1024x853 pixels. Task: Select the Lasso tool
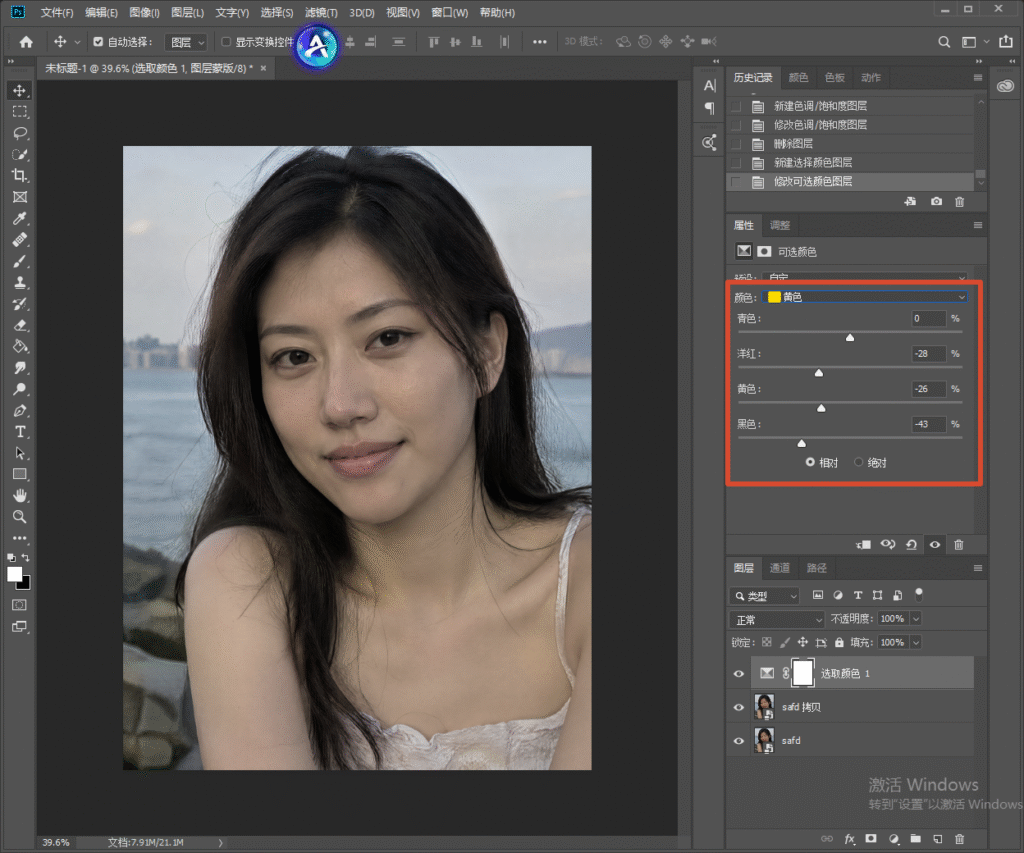(x=20, y=133)
